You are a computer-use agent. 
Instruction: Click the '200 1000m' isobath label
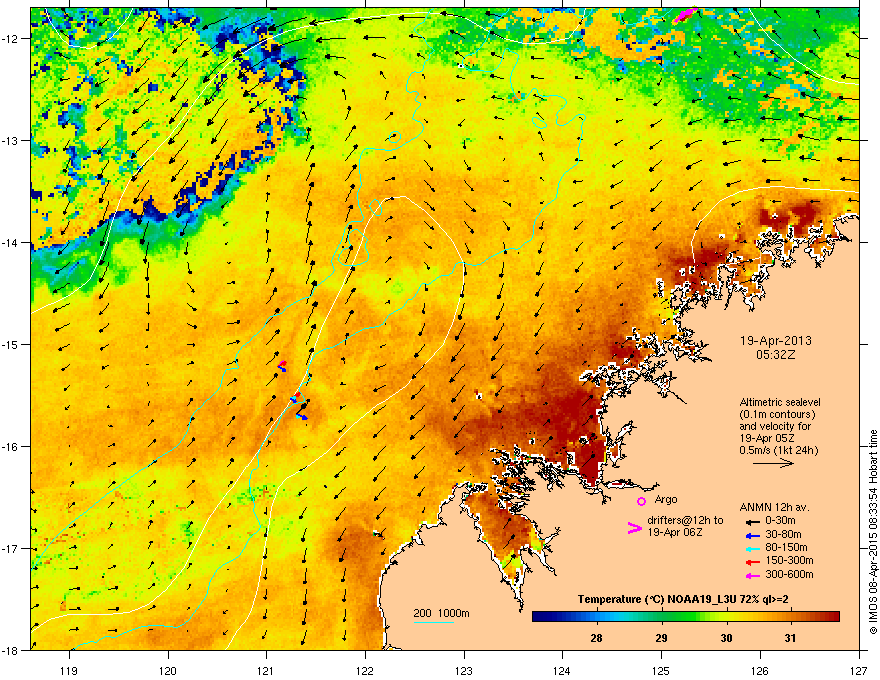(441, 613)
